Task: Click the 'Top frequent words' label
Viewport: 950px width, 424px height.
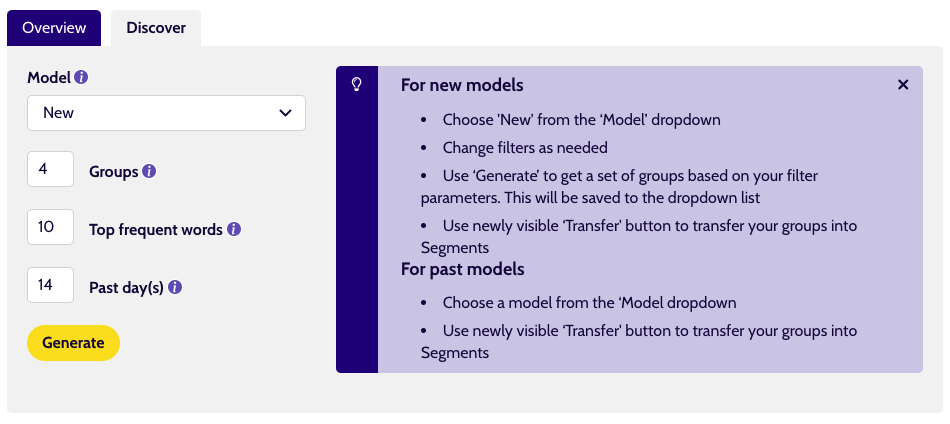Action: click(156, 230)
